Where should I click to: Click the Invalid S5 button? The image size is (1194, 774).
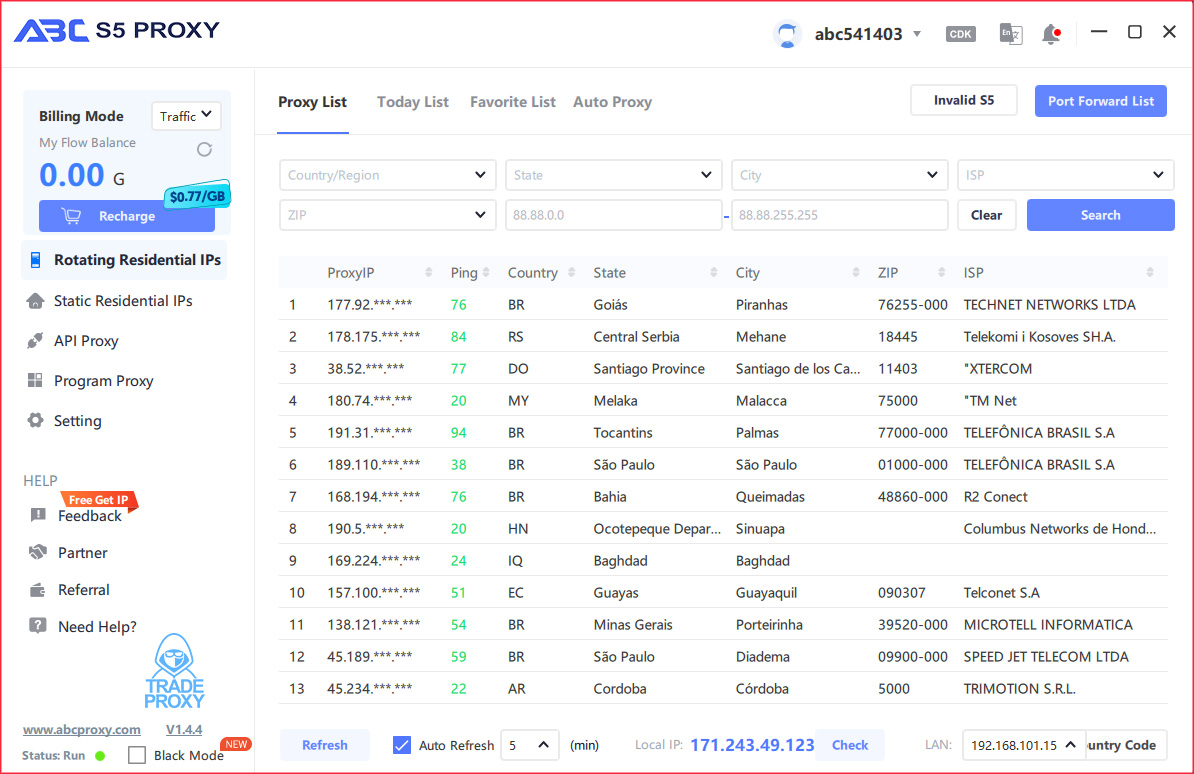(x=963, y=101)
